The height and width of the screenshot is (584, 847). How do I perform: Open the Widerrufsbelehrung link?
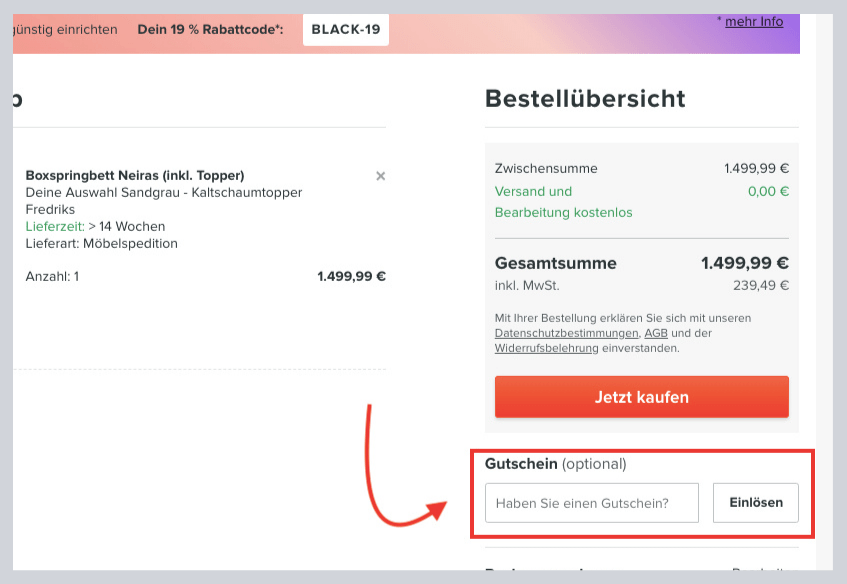point(546,348)
